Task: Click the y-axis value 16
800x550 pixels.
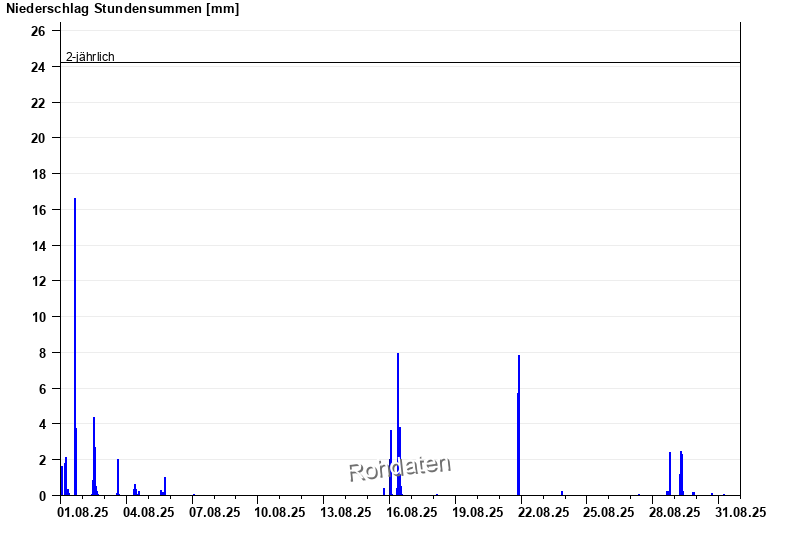Action: (38, 210)
